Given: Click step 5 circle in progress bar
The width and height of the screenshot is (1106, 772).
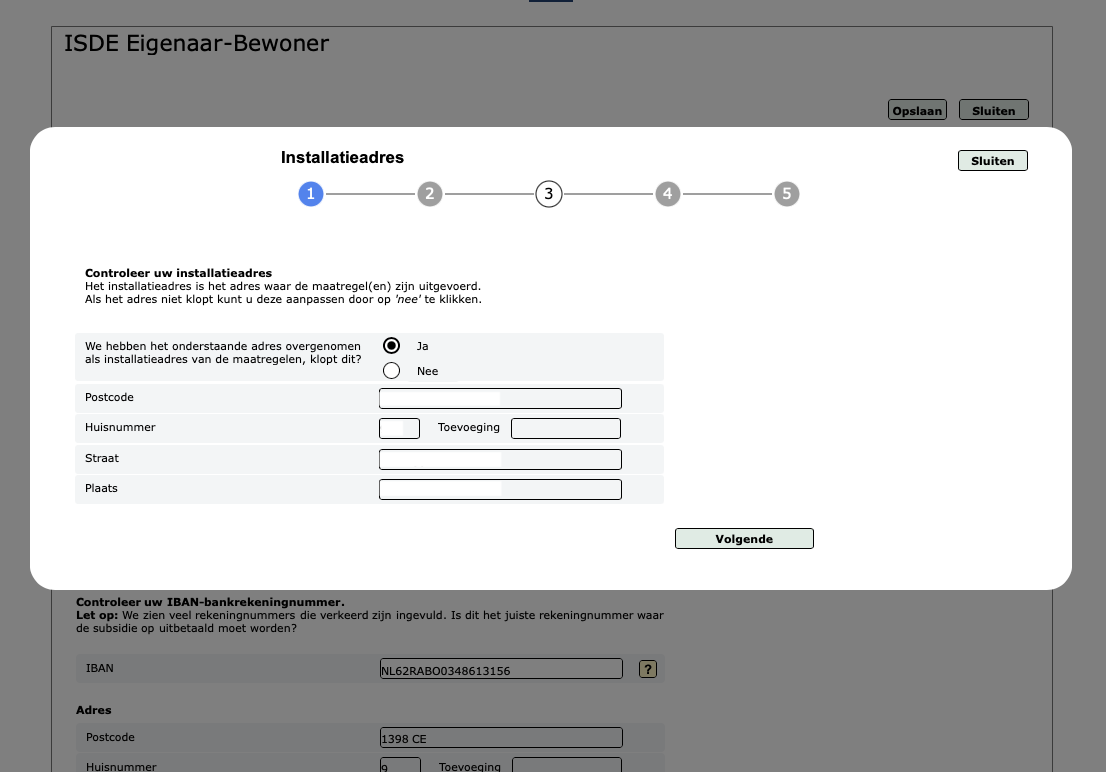Looking at the screenshot, I should pos(787,194).
